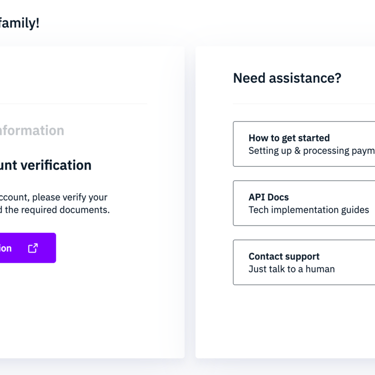The height and width of the screenshot is (375, 375).
Task: Click the account verification step heading
Action: (x=46, y=165)
